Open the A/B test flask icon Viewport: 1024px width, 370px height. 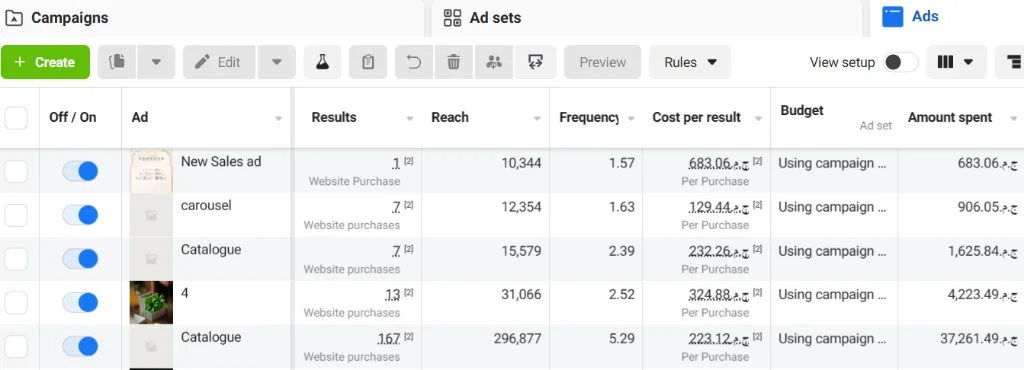pos(322,62)
